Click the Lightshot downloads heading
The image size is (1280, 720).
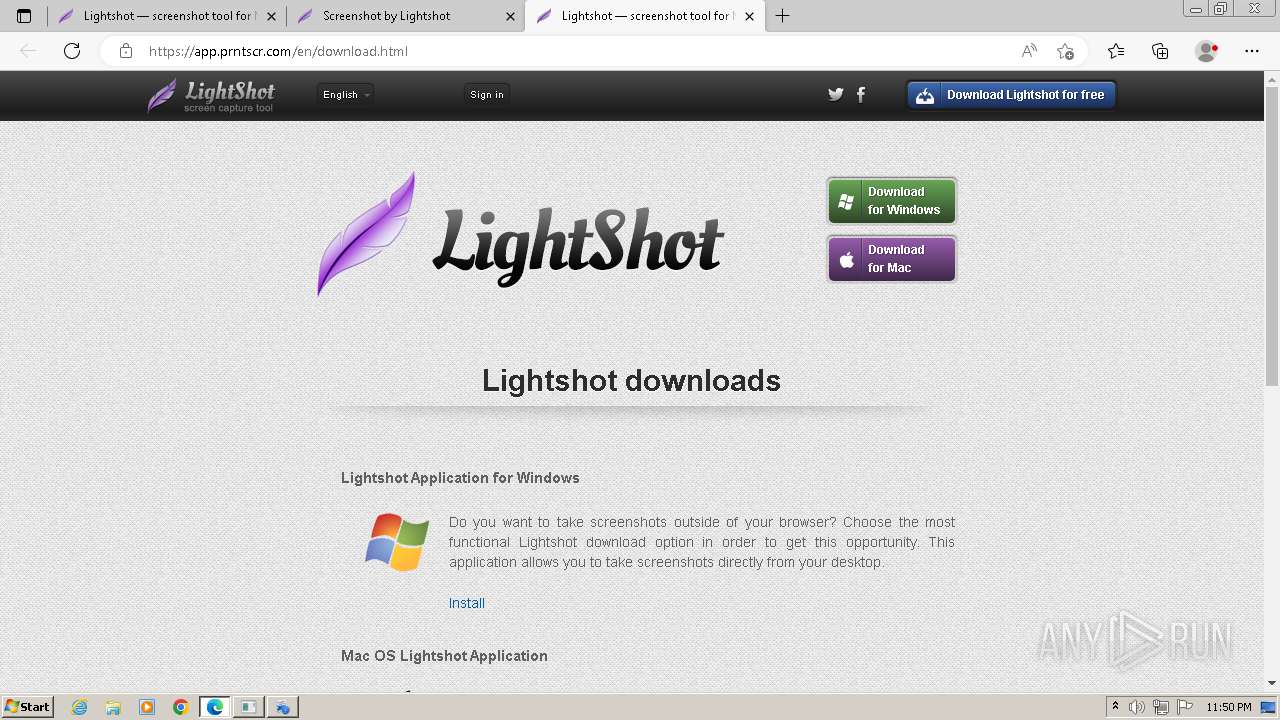click(631, 380)
